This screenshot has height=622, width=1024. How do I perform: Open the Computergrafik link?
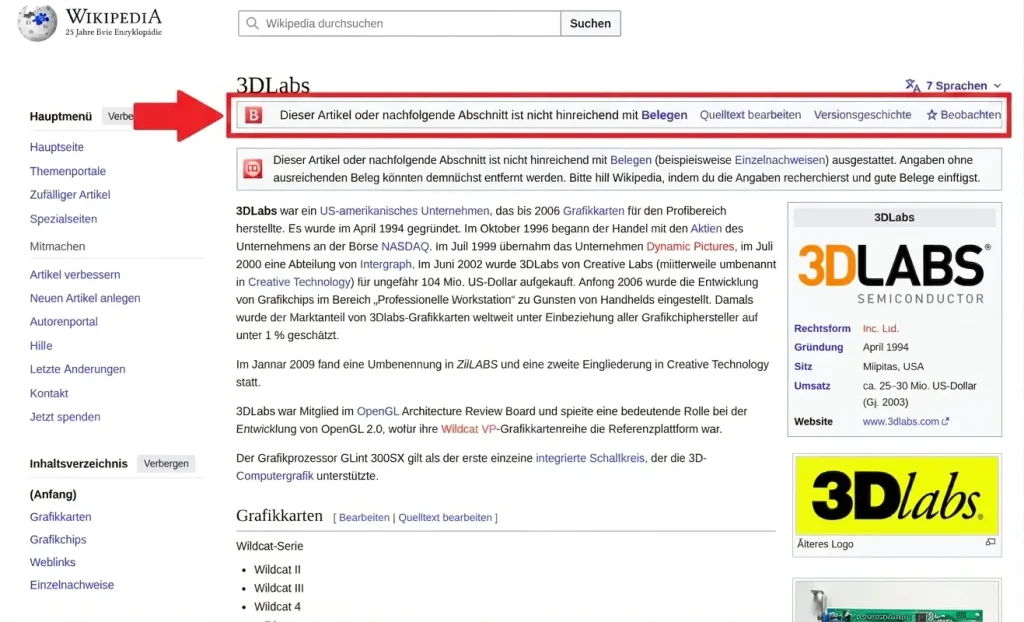274,476
